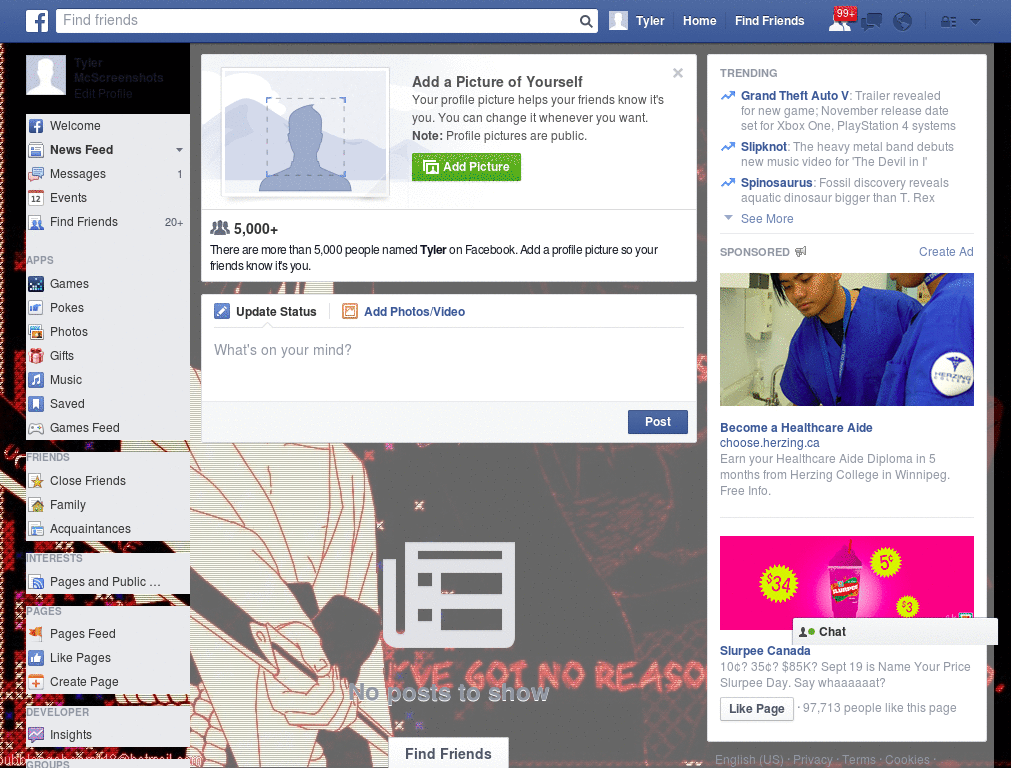This screenshot has height=768, width=1024.
Task: Open Find Friends in the top bar
Action: (769, 21)
